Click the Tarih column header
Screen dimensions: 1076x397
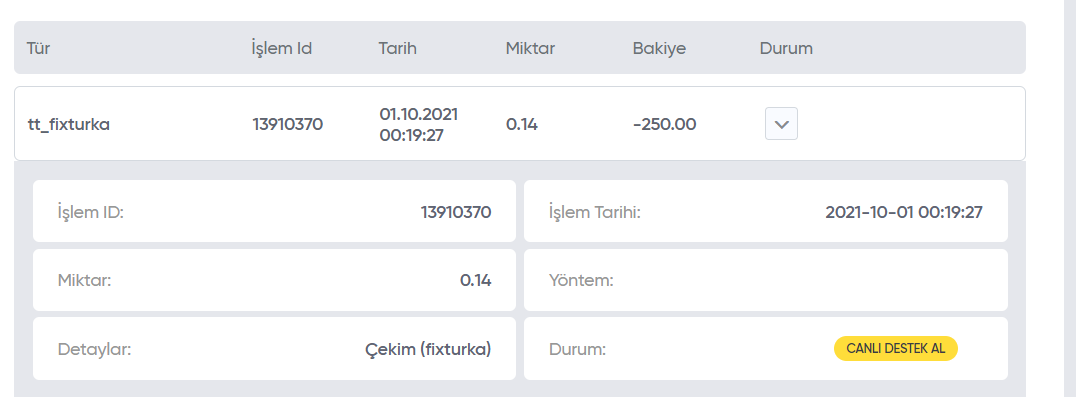[397, 49]
